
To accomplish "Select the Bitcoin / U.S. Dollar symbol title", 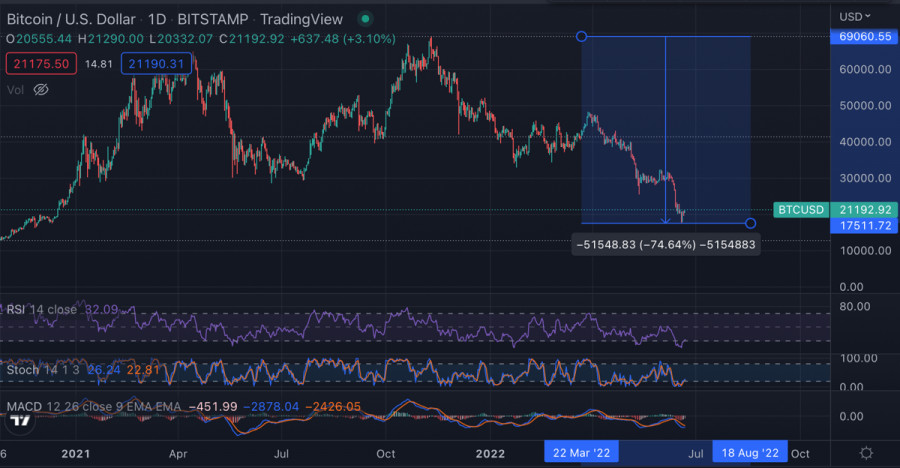I will tap(71, 20).
